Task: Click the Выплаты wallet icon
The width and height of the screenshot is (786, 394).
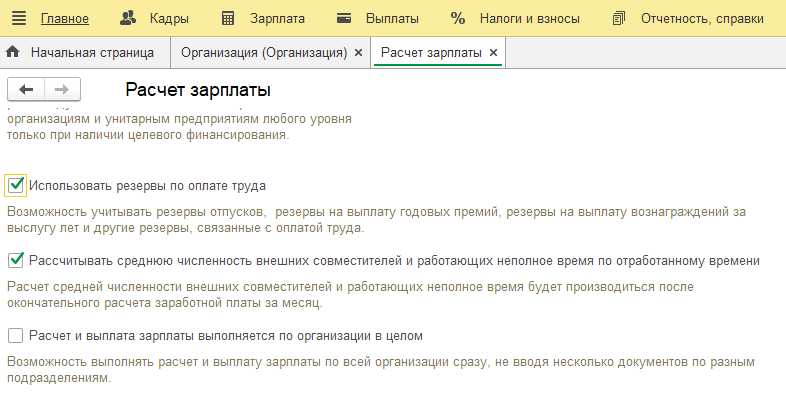Action: tap(344, 19)
